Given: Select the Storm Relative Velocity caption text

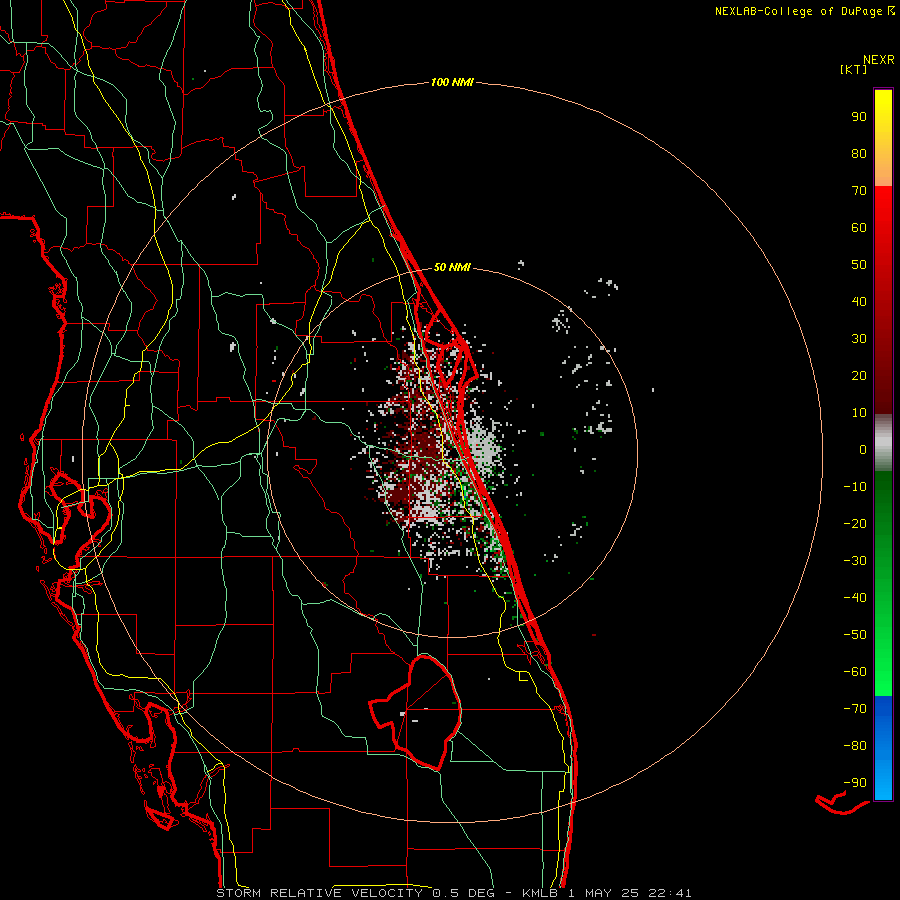Looking at the screenshot, I should point(453,893).
